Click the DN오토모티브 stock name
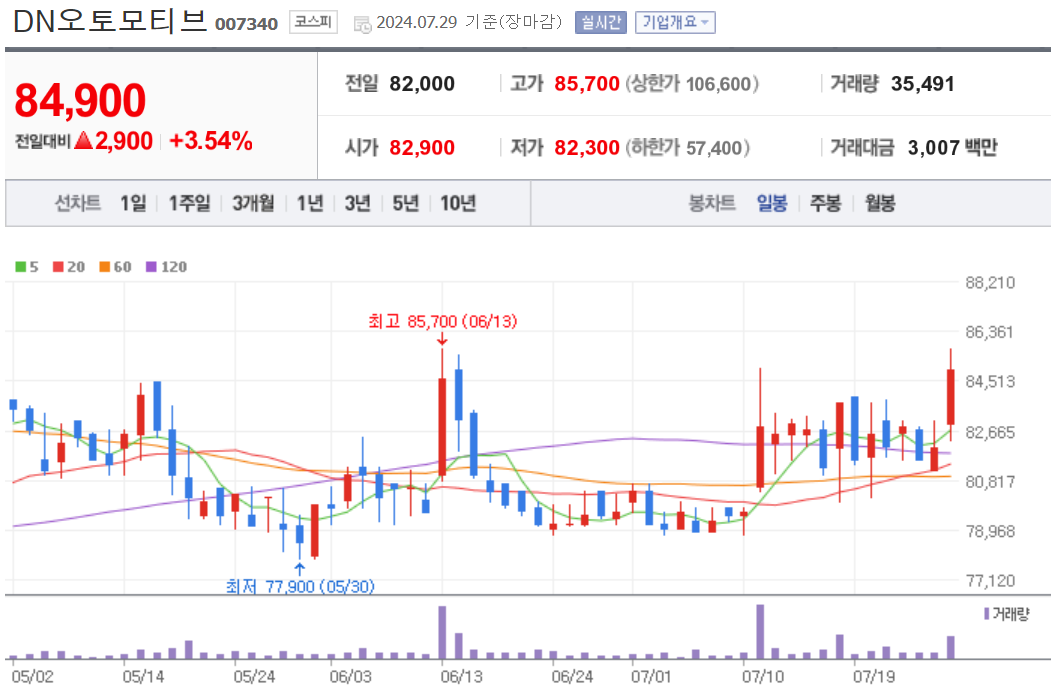The height and width of the screenshot is (688, 1051). (110, 21)
